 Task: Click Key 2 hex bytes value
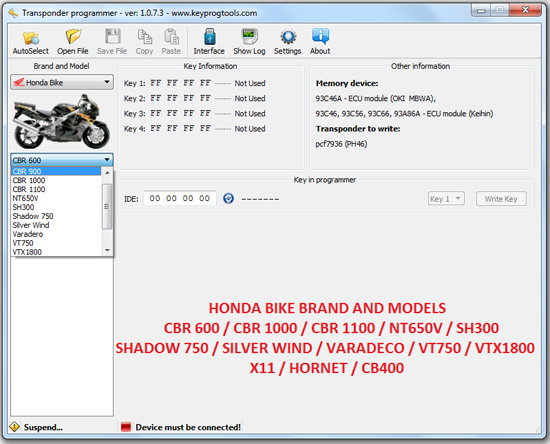181,98
